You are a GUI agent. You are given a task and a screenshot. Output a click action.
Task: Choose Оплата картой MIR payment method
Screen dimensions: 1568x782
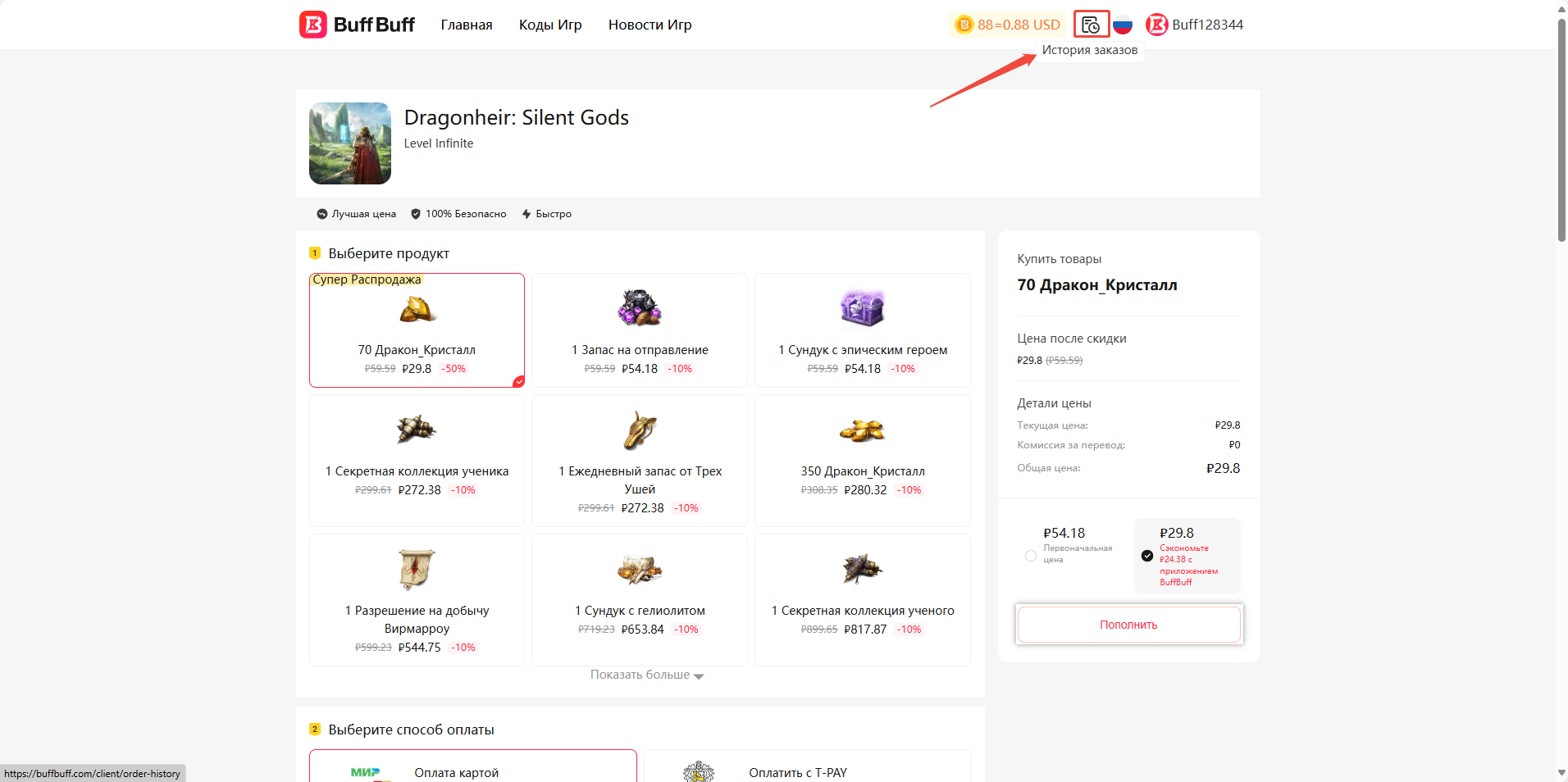click(472, 771)
